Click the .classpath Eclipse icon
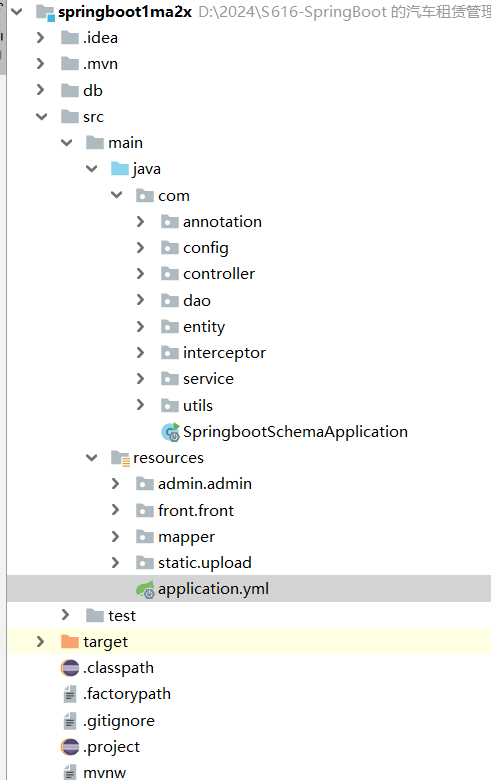The width and height of the screenshot is (491, 780). (x=70, y=668)
